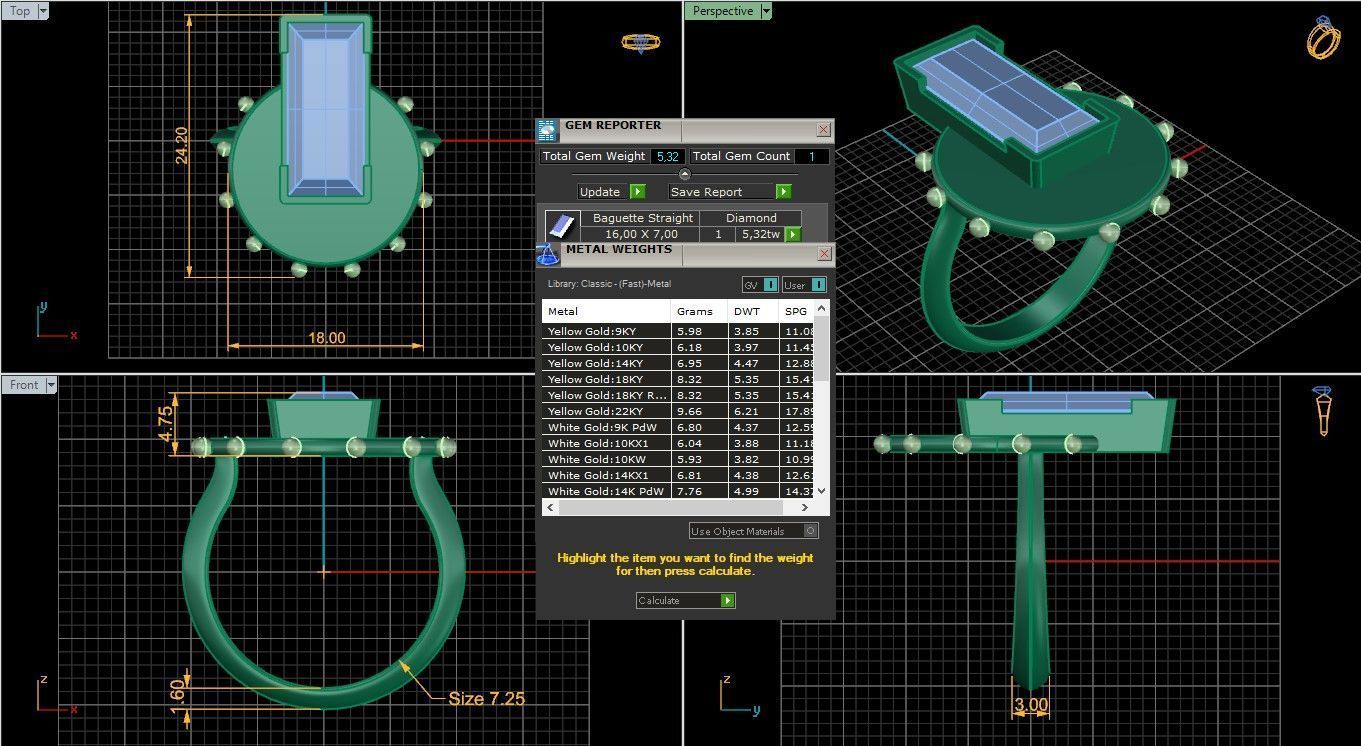Click the Perspective viewport title label
This screenshot has width=1361, height=746.
coord(723,11)
